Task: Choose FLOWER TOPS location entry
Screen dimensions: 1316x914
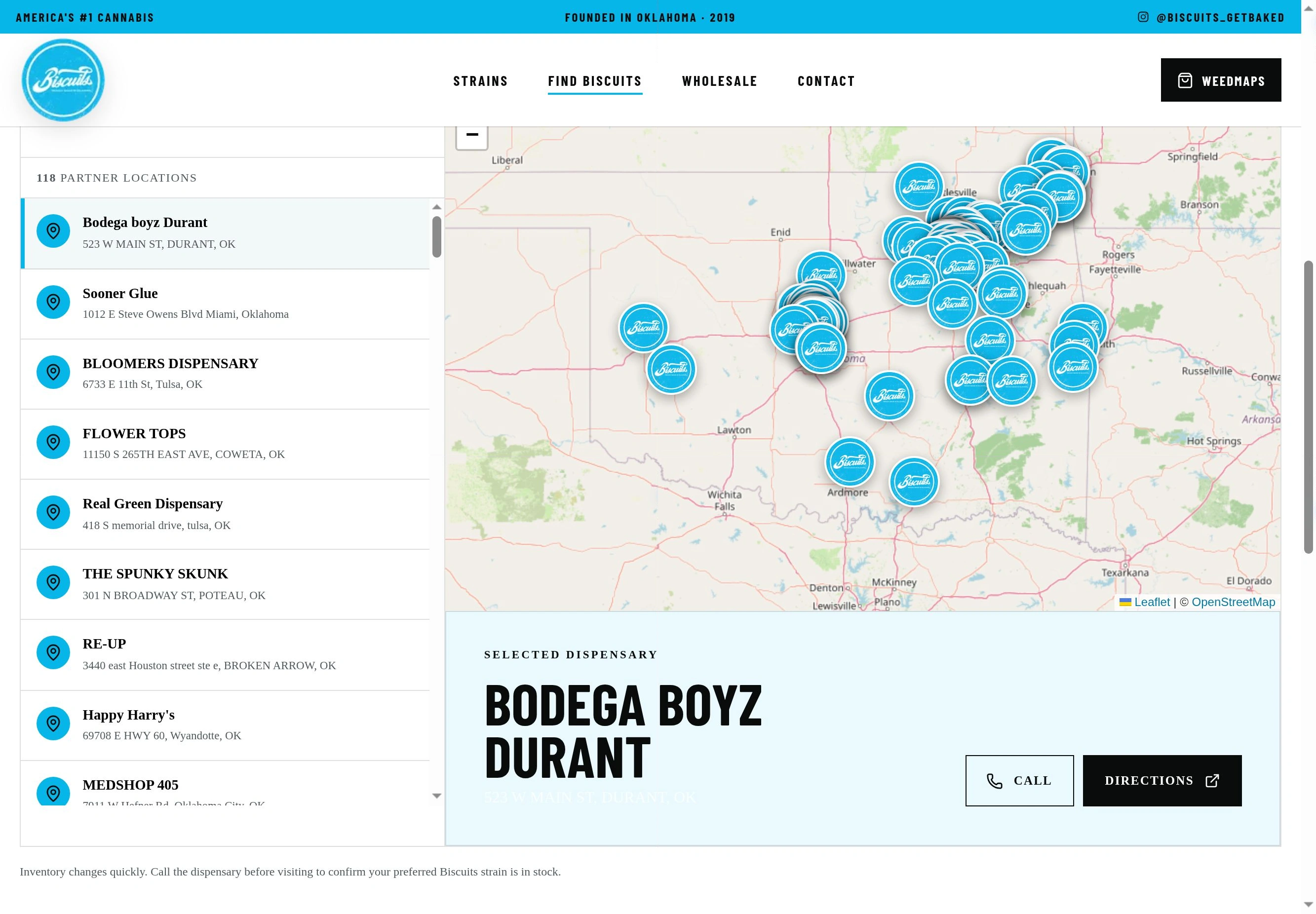Action: click(x=225, y=444)
